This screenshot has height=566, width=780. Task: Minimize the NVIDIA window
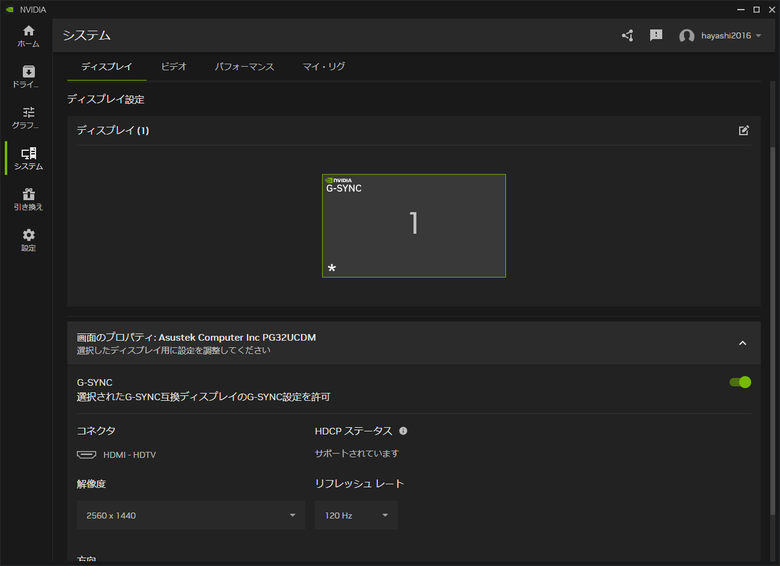(x=741, y=9)
